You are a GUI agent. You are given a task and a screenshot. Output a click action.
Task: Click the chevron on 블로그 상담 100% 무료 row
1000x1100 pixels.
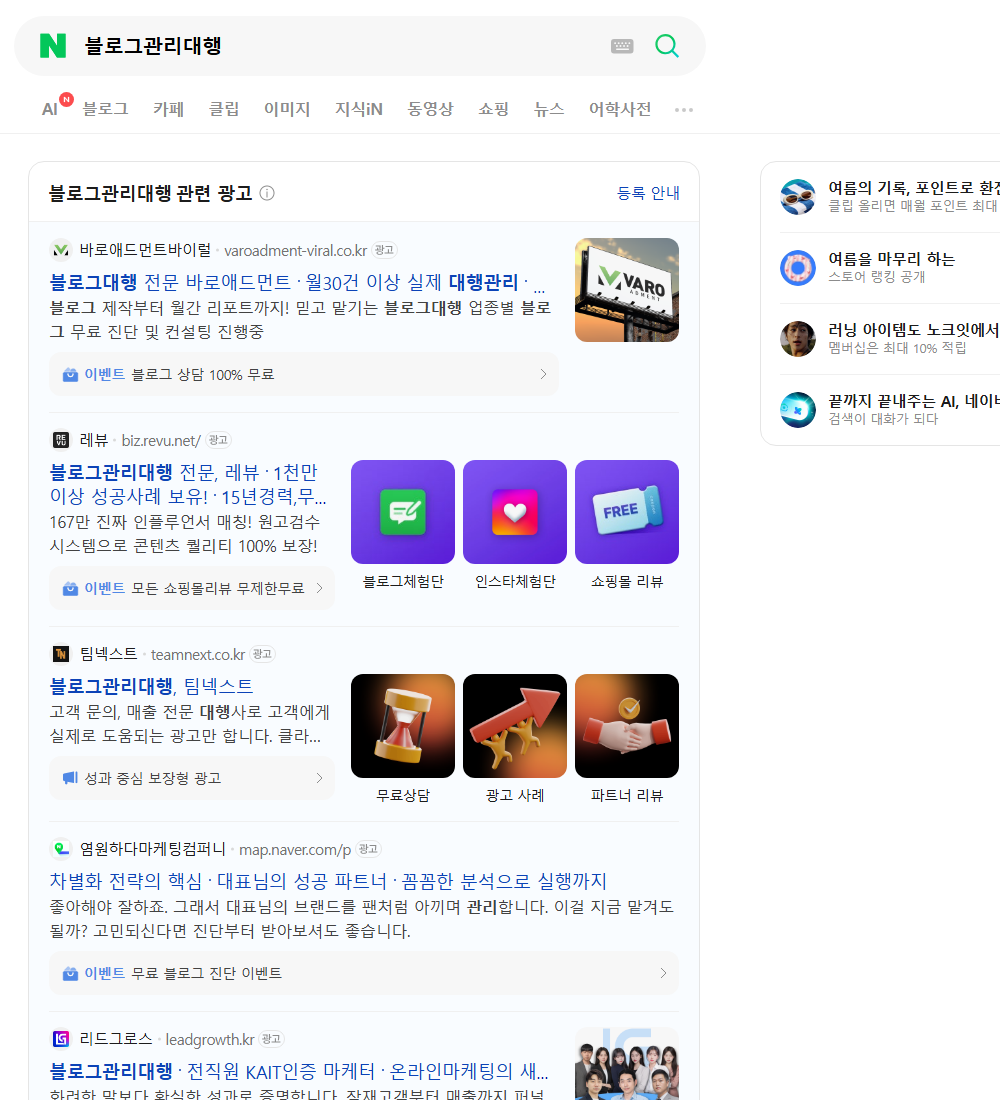[543, 374]
